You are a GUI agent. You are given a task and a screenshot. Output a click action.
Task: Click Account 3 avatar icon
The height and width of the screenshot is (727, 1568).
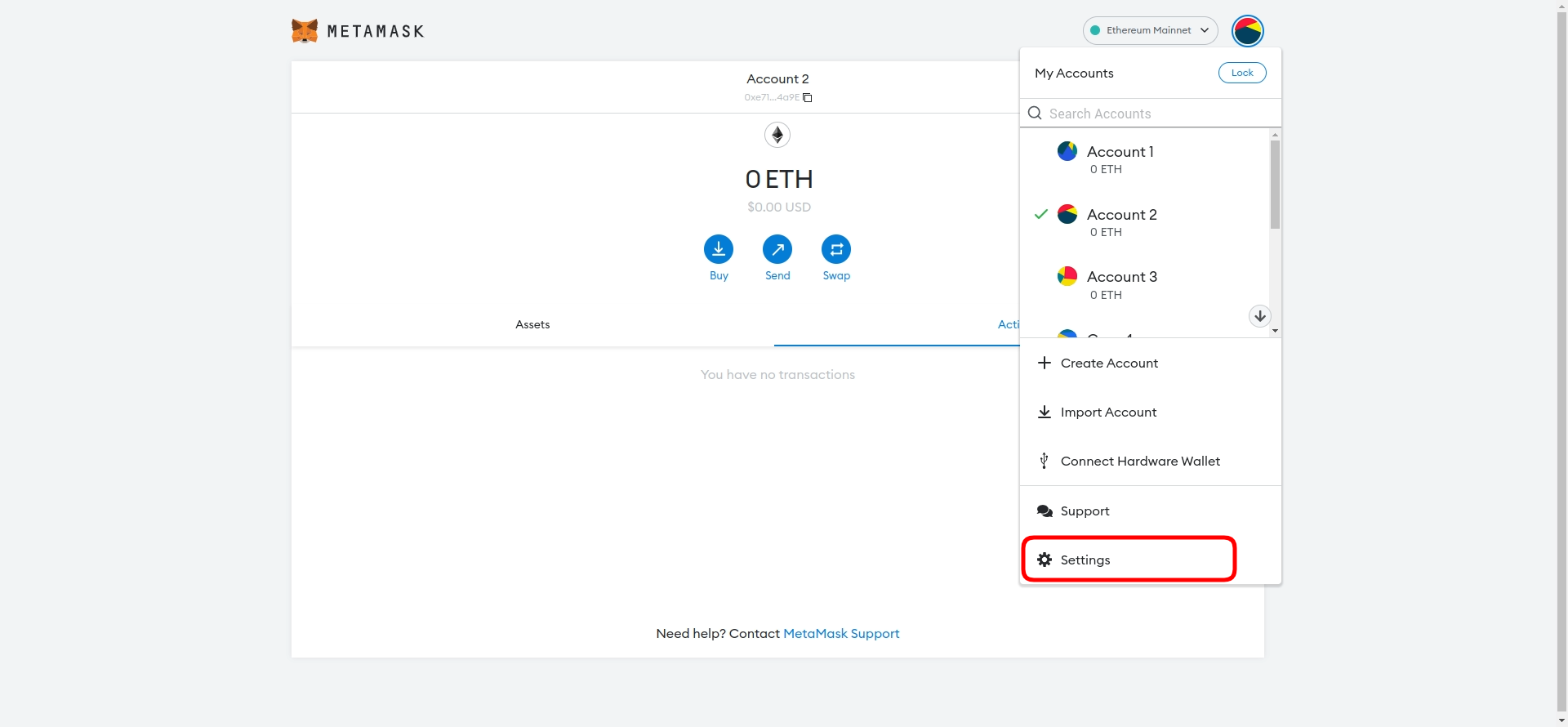[x=1067, y=276]
